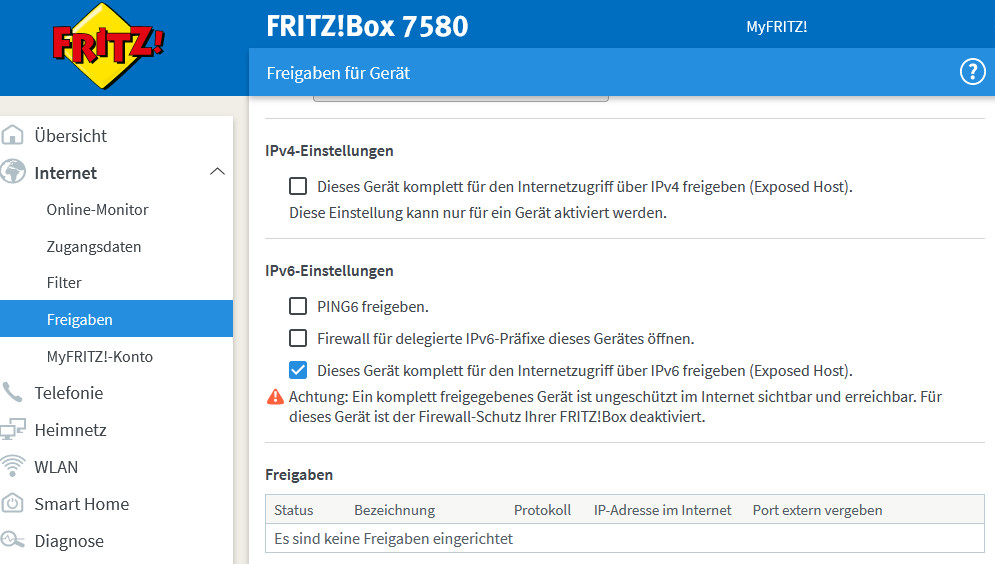Click the Heimnetz computers icon
This screenshot has width=995, height=564.
tap(13, 430)
